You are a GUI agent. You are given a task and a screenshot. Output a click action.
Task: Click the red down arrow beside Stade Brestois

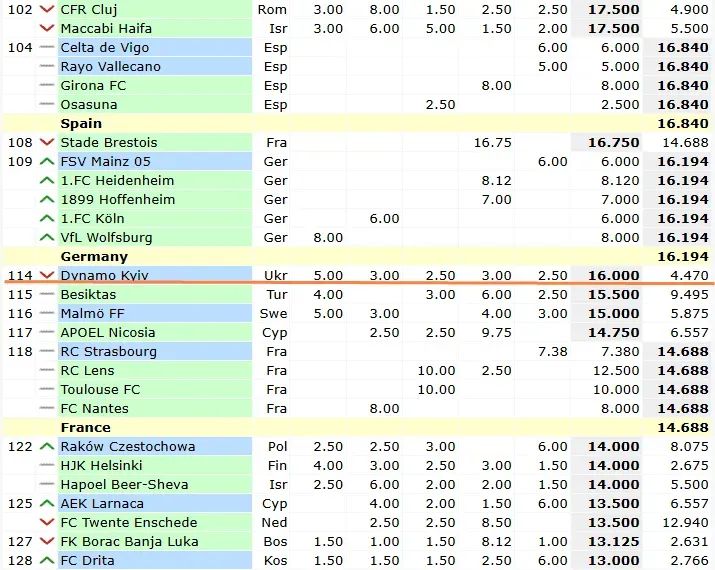click(46, 142)
